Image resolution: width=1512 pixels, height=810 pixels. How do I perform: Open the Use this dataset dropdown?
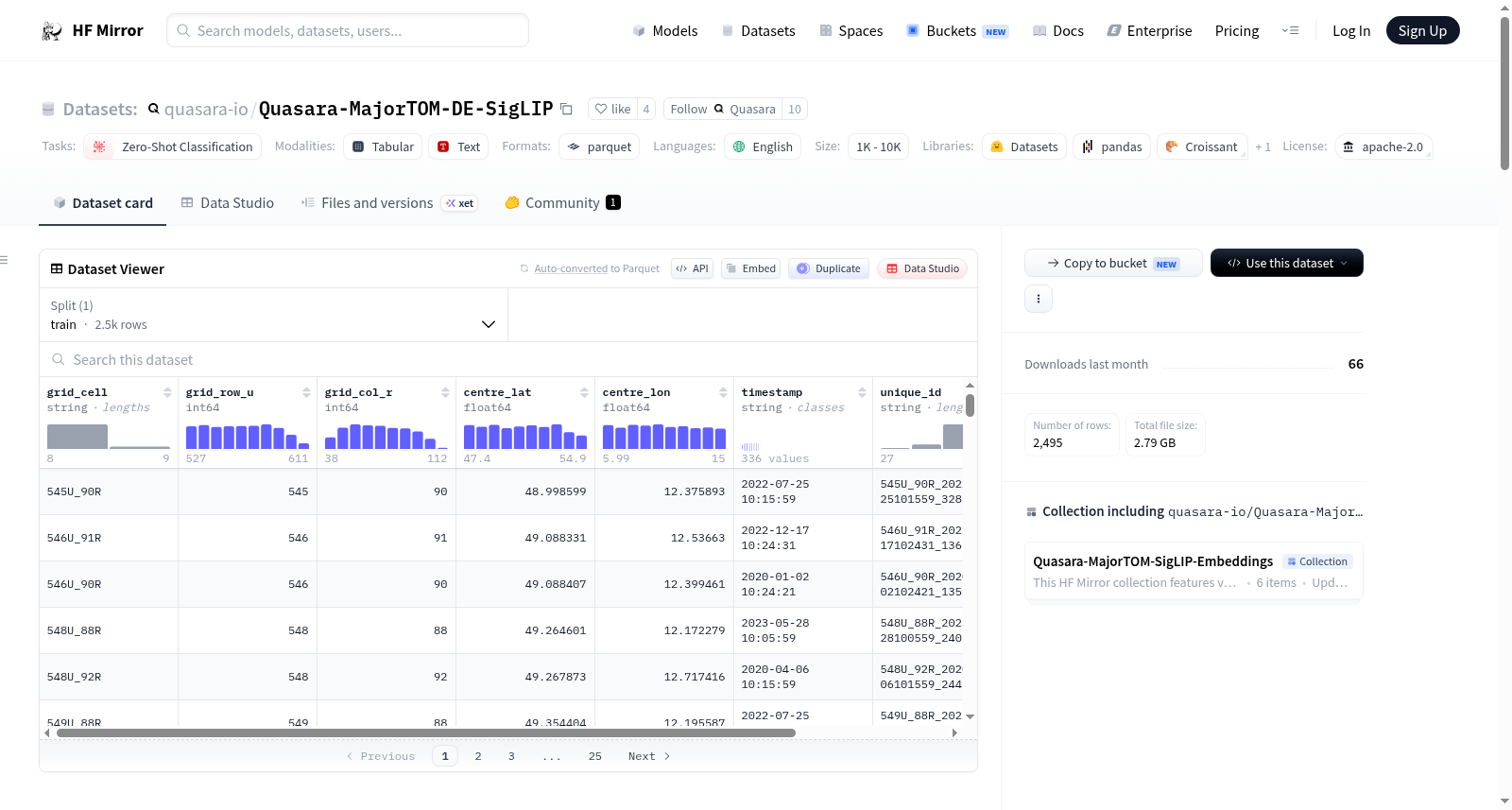[1287, 263]
